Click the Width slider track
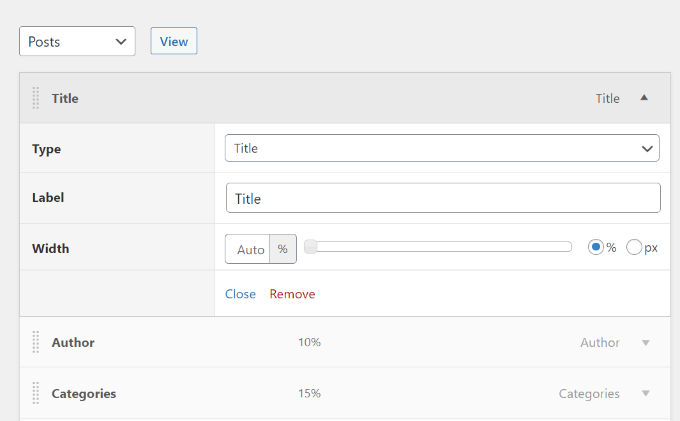Viewport: 680px width, 421px height. coord(440,247)
